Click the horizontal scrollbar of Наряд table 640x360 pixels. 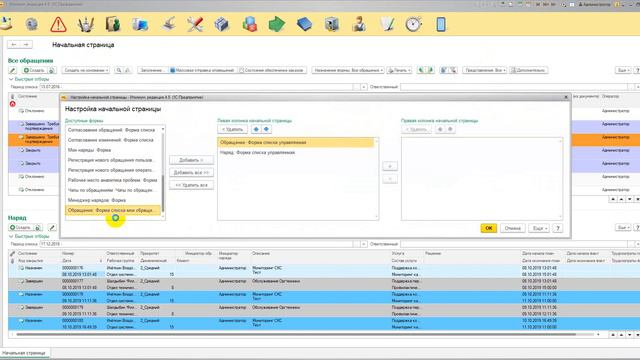pos(296,335)
